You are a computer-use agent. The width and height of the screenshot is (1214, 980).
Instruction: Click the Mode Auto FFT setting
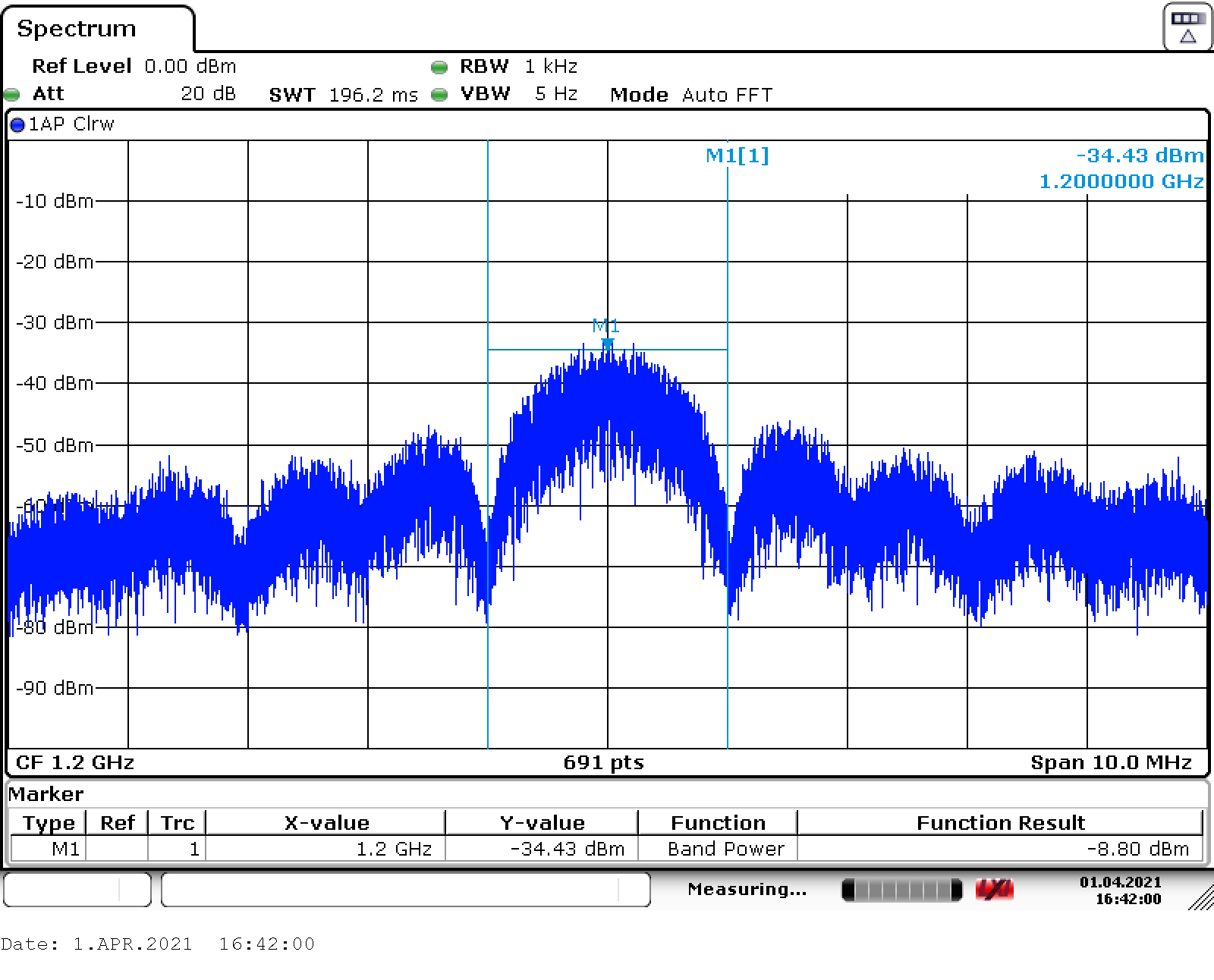pos(690,95)
